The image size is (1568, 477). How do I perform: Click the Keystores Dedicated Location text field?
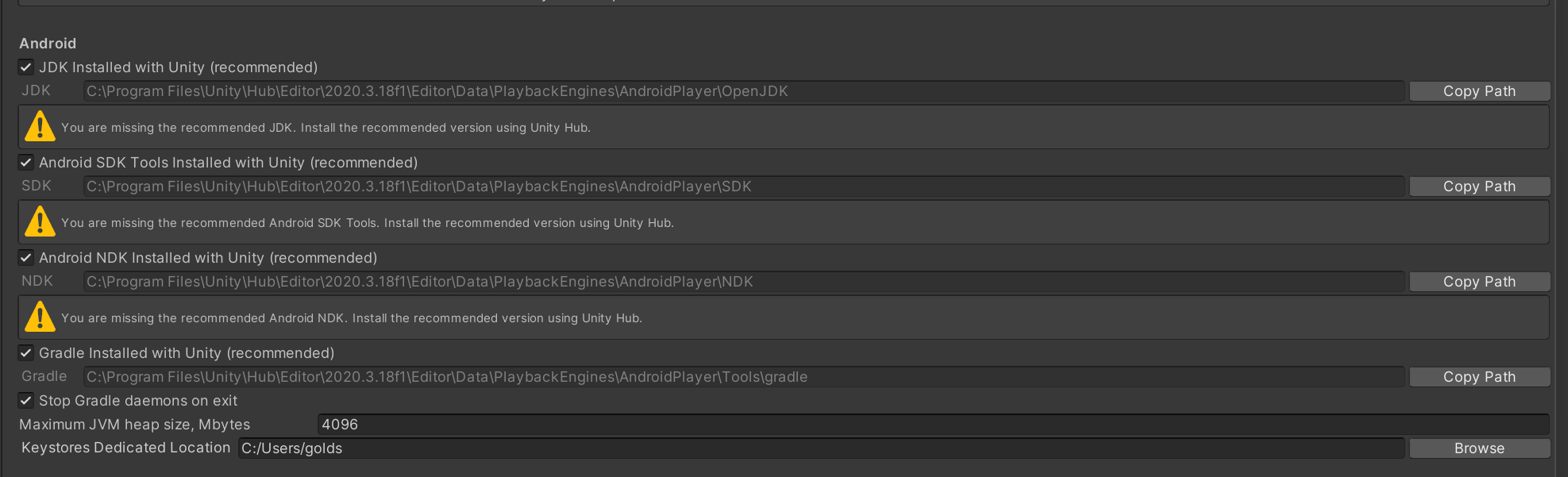click(822, 448)
